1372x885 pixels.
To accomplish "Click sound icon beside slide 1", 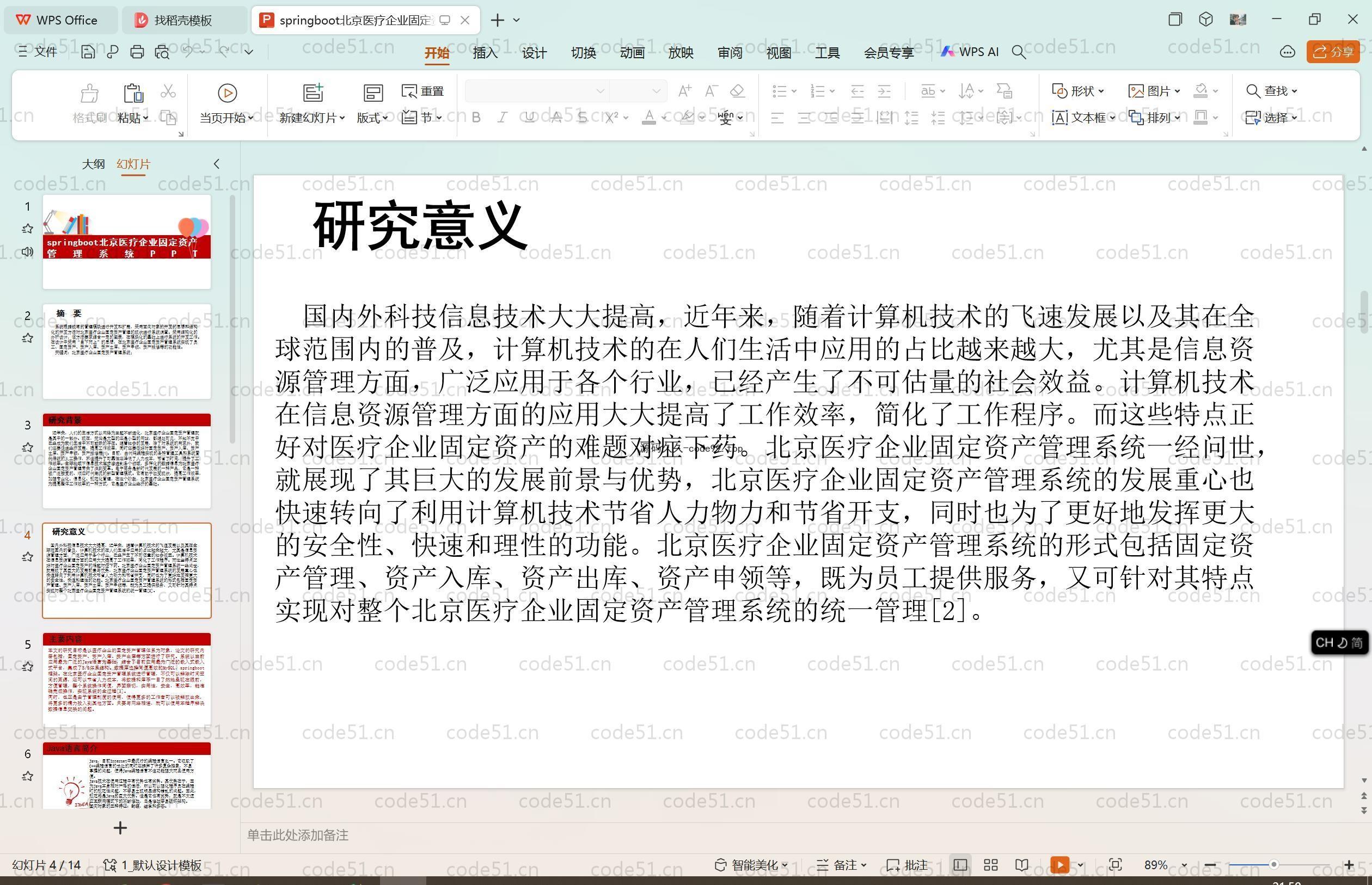I will (27, 251).
